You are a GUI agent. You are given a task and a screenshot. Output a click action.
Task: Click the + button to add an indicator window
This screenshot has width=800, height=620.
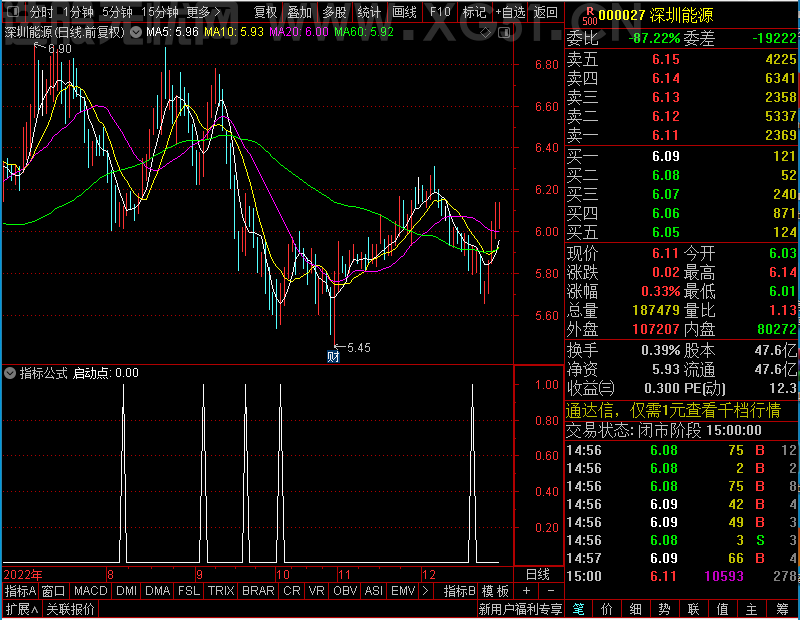click(x=527, y=591)
